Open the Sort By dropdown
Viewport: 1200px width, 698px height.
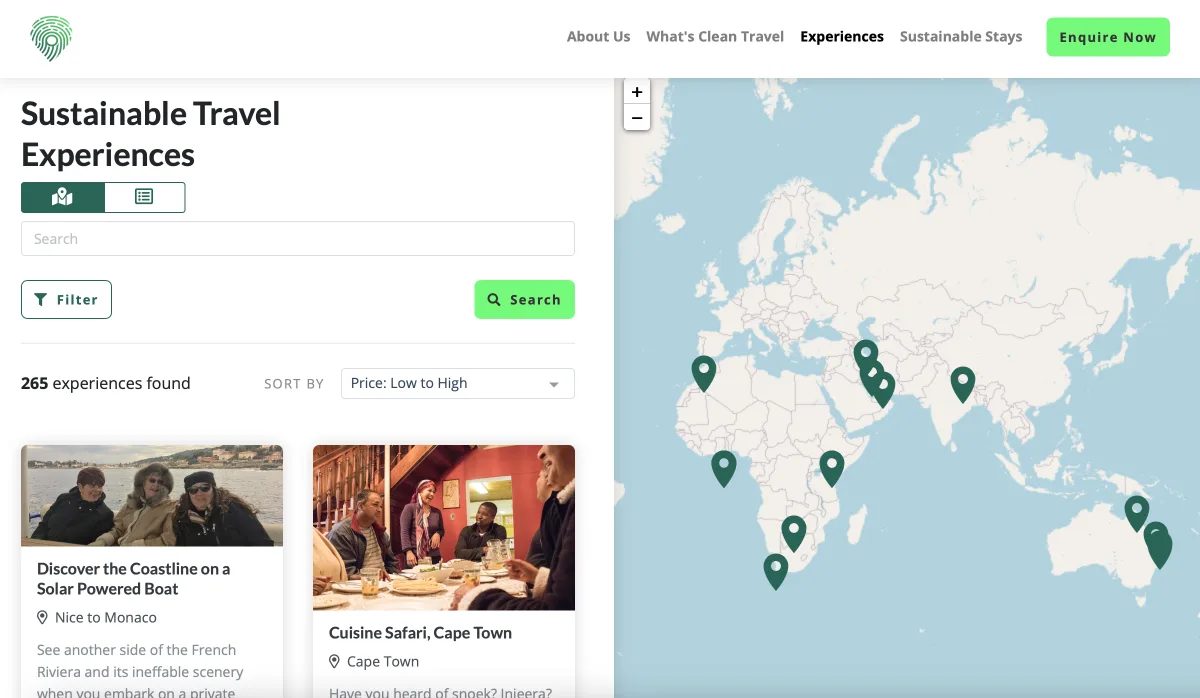457,383
